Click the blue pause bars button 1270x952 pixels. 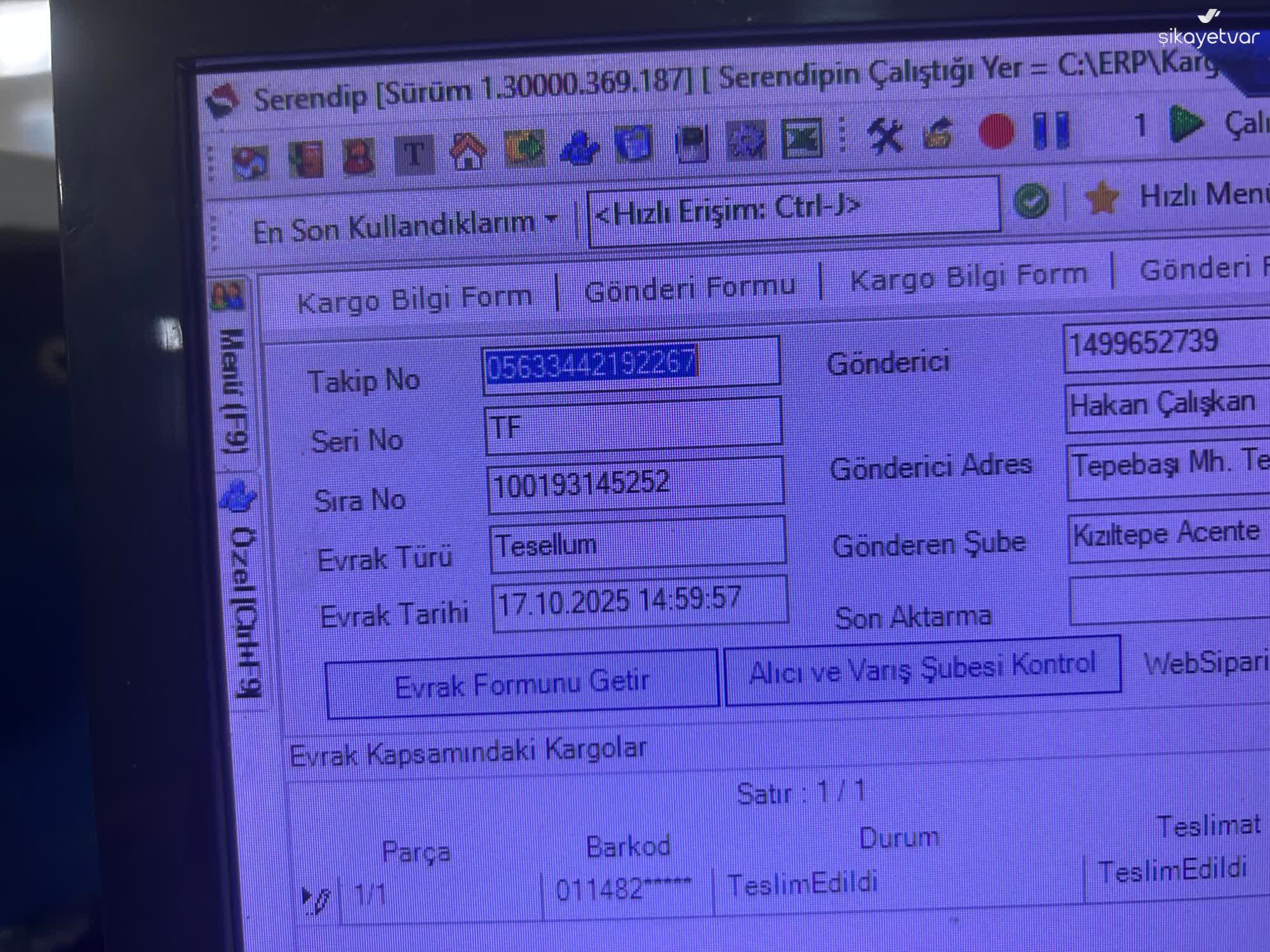(x=1052, y=130)
